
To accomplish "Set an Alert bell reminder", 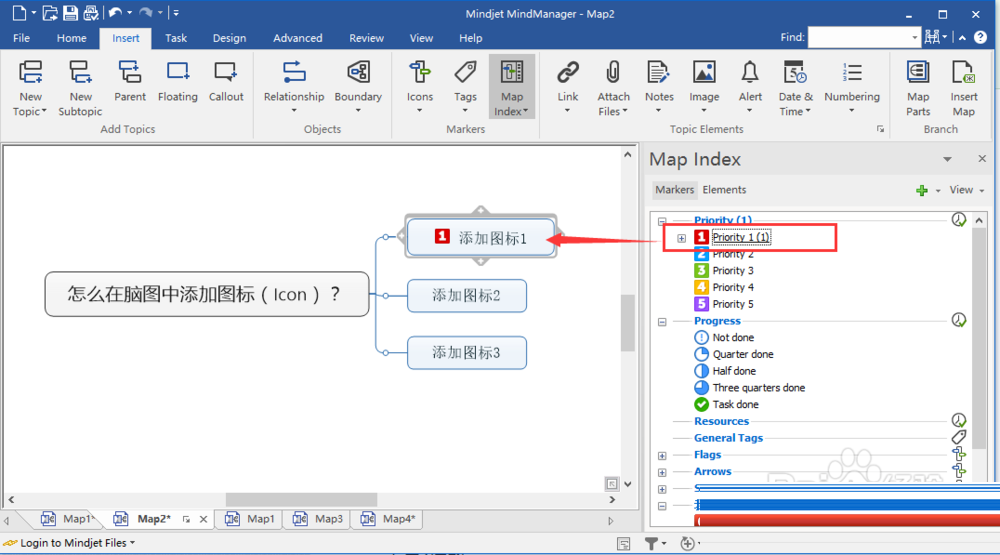I will pos(750,87).
